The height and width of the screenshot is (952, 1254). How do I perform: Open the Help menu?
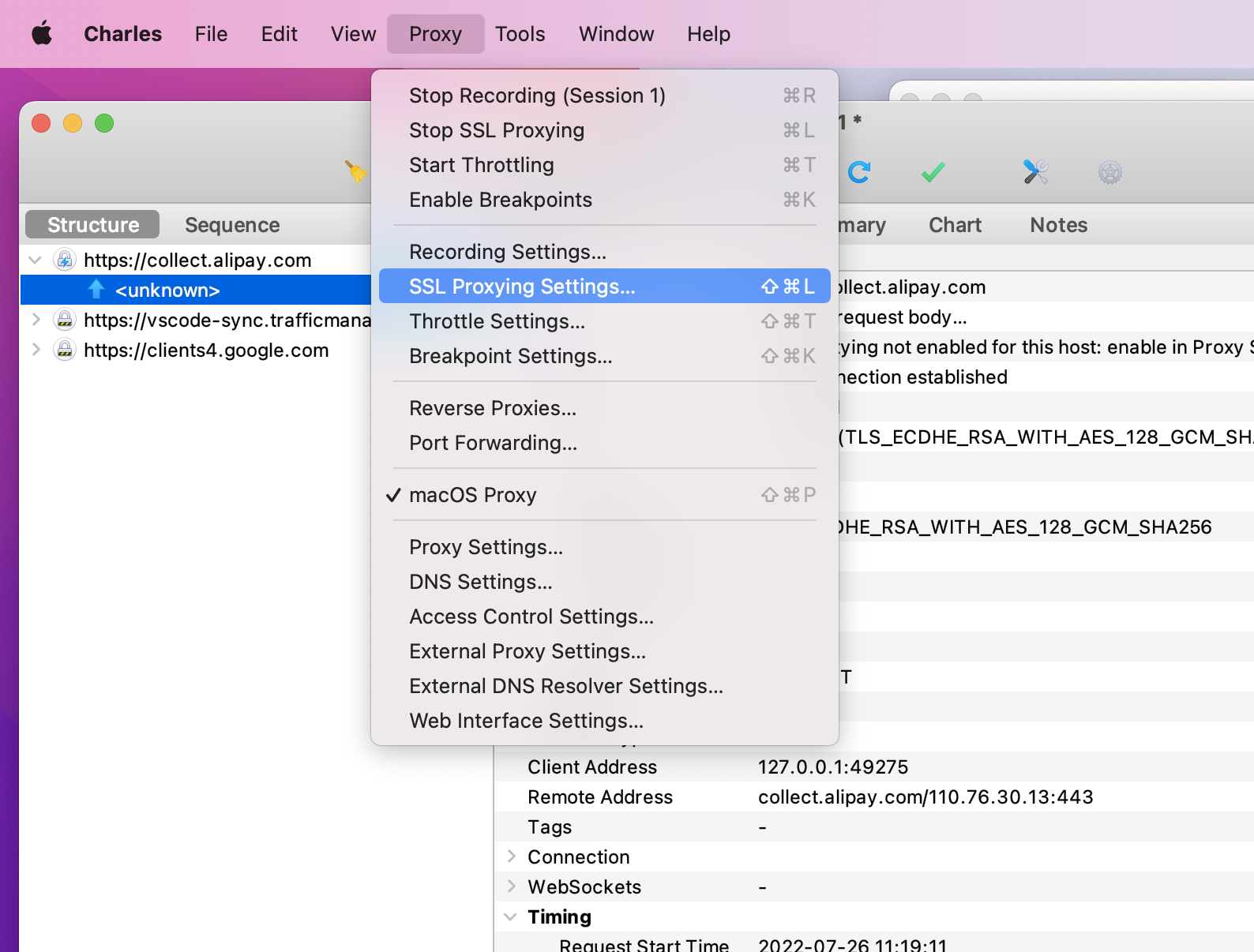(x=709, y=34)
